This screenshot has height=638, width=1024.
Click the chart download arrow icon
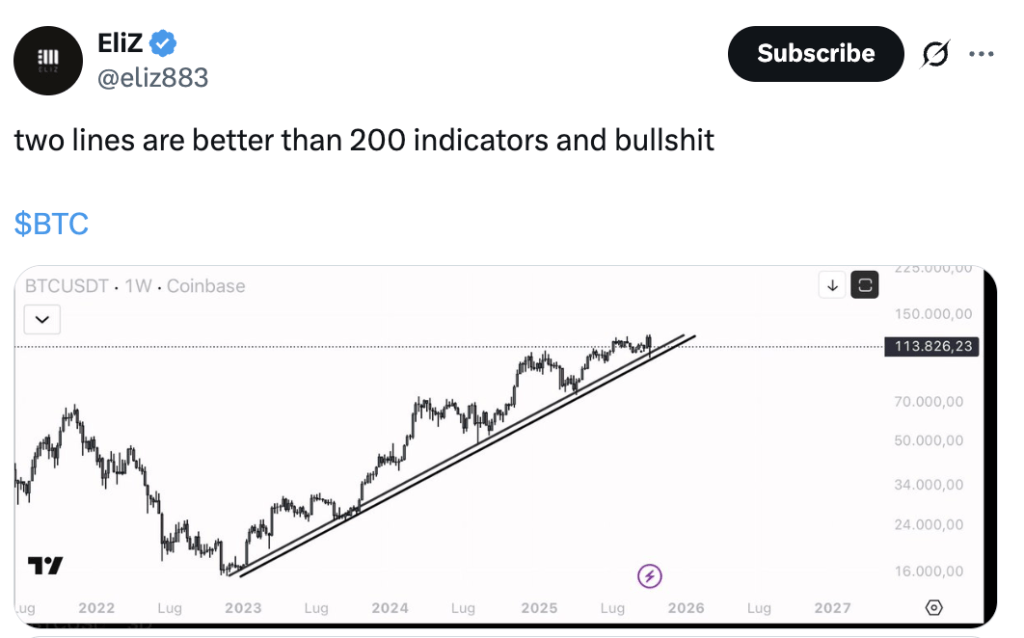click(x=832, y=285)
